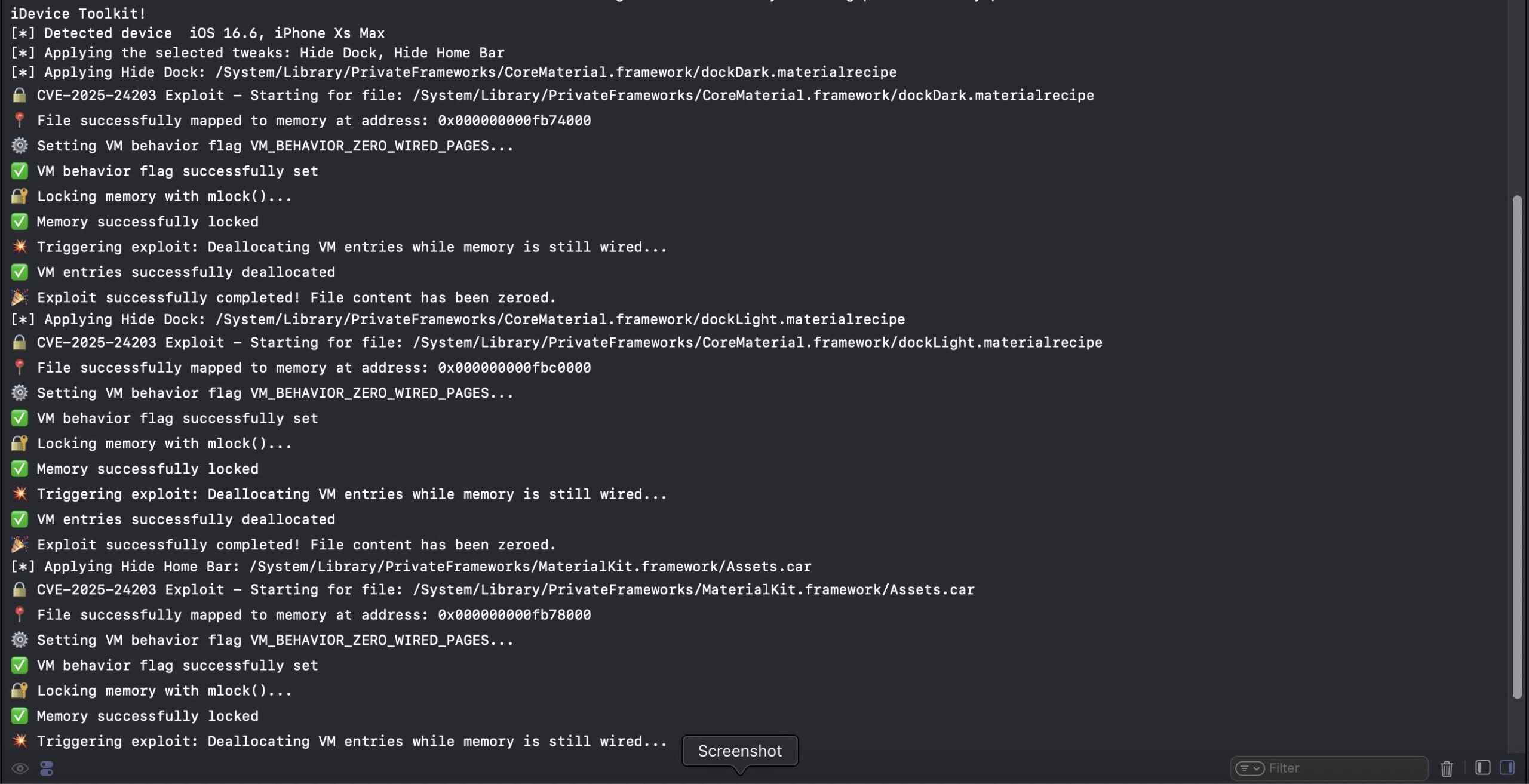Open the variables view using the toggles icon
The width and height of the screenshot is (1529, 784).
[x=47, y=768]
